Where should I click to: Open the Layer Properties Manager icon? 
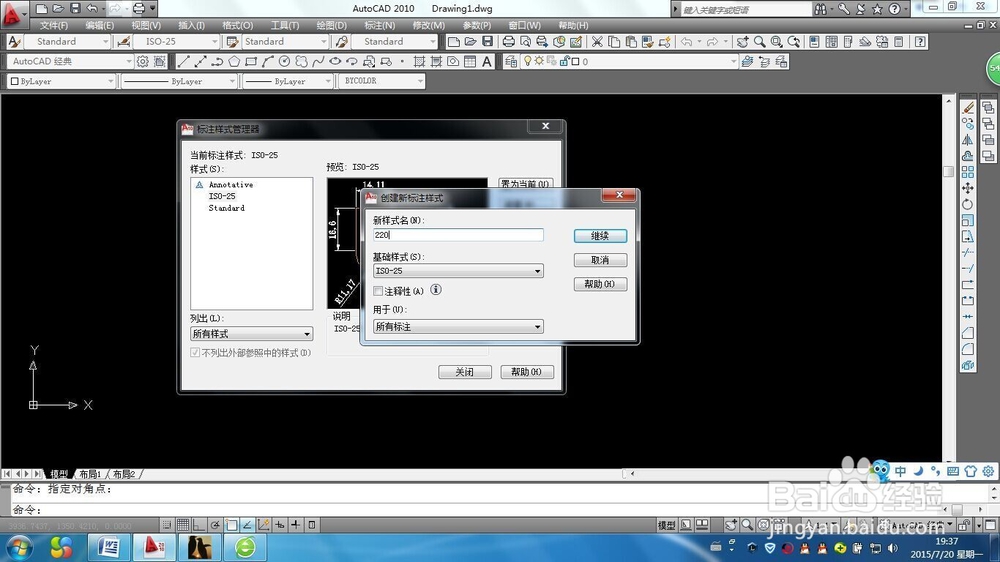(x=511, y=62)
